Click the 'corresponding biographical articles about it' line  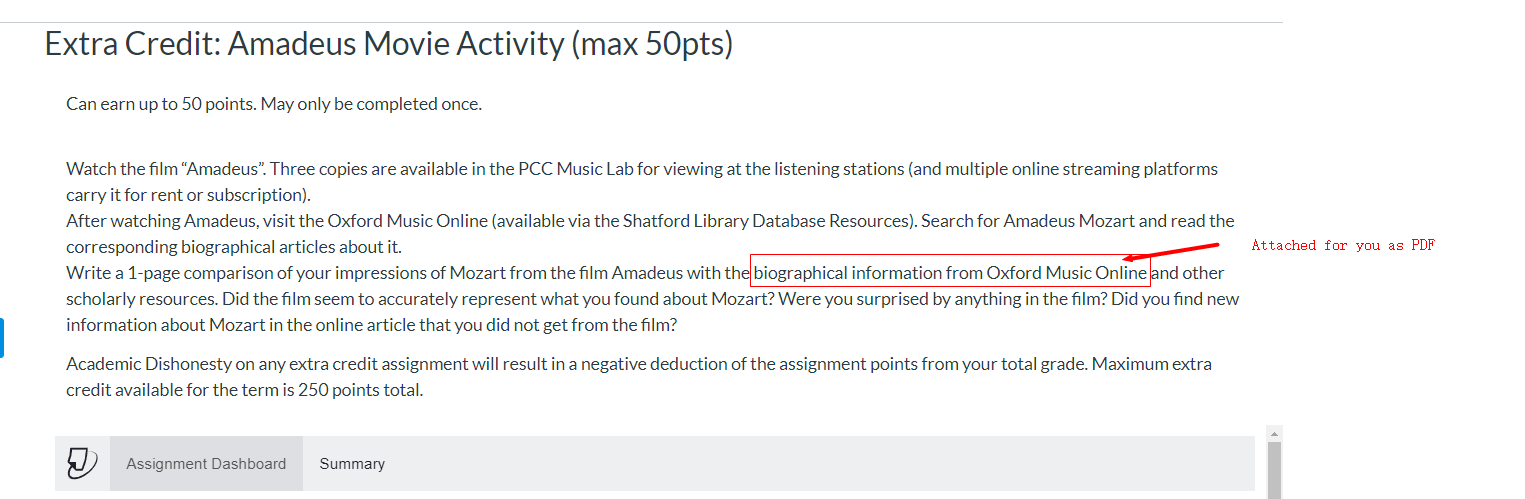click(234, 246)
